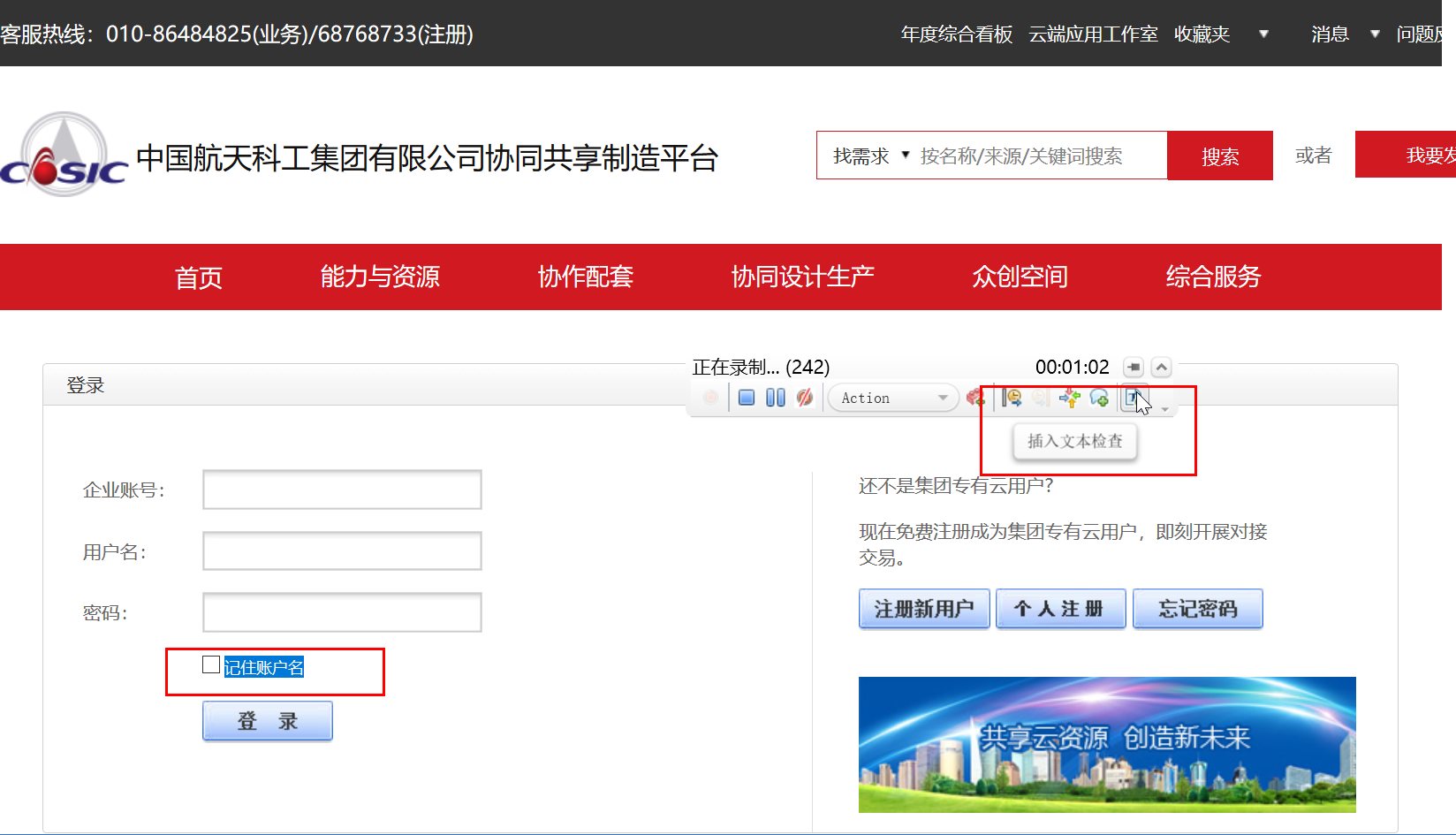Click the 还不是集团专有云用户? text
This screenshot has height=835, width=1456.
[956, 485]
